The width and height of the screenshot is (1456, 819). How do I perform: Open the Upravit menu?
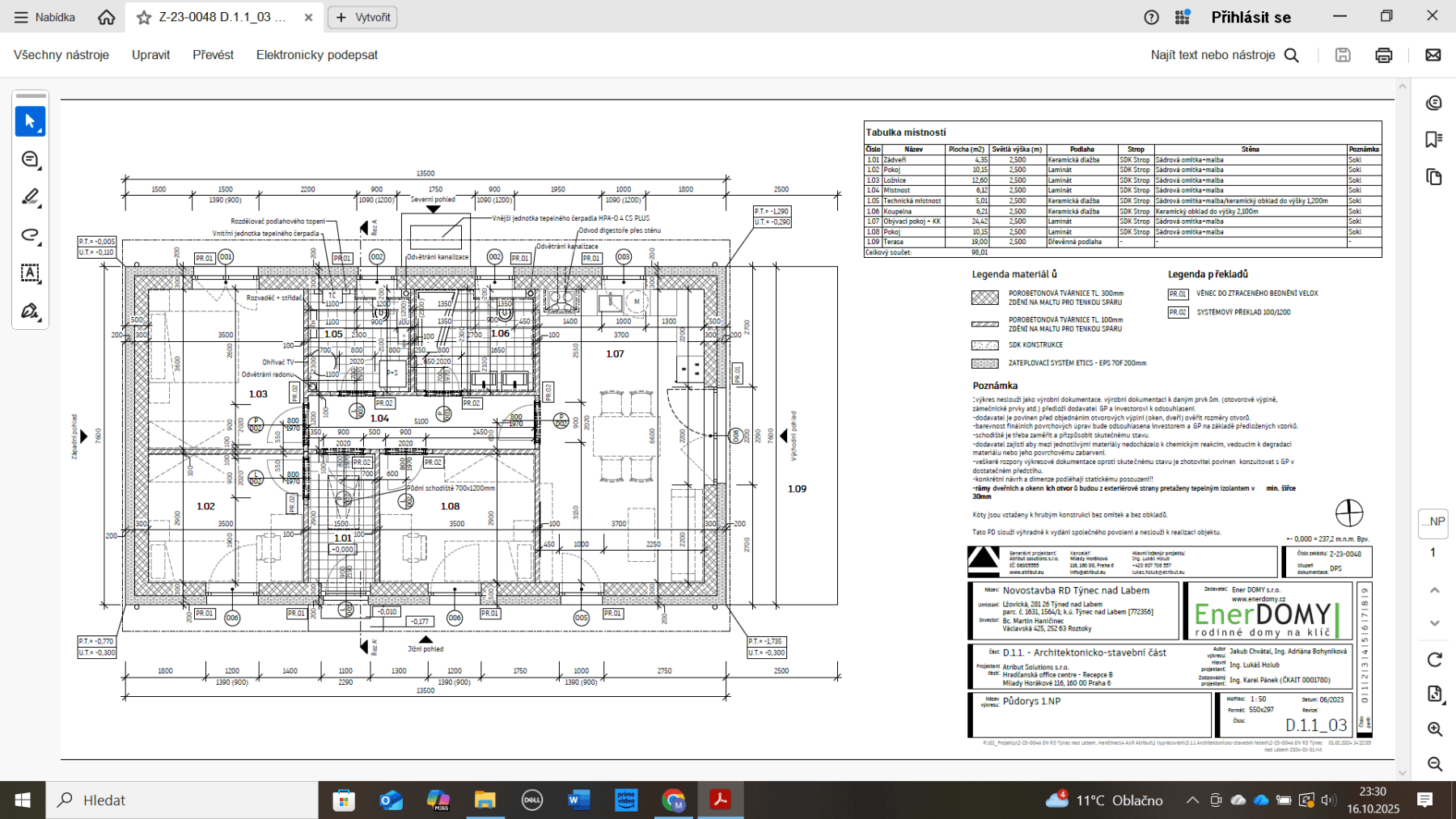tap(151, 55)
